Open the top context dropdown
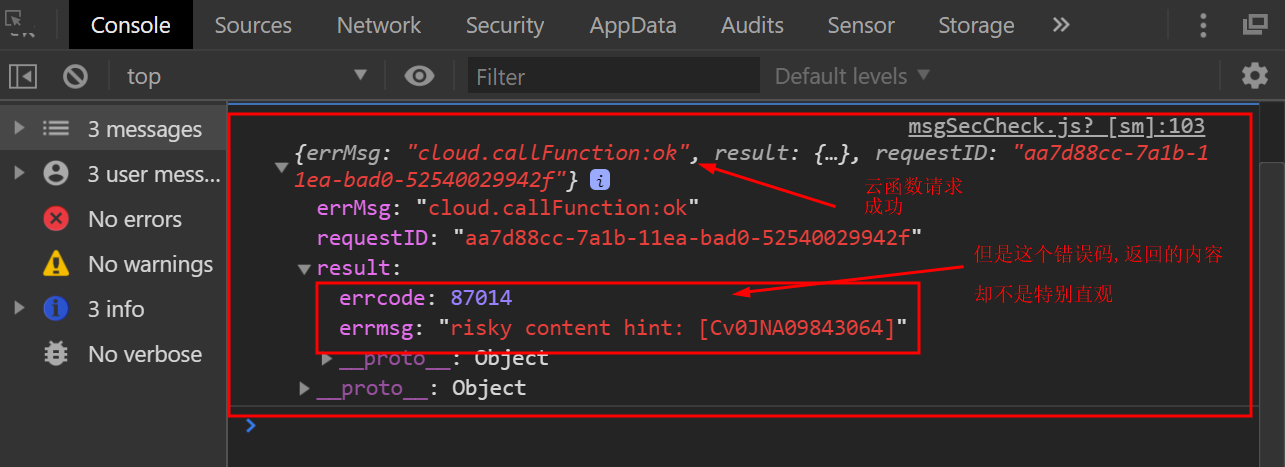The height and width of the screenshot is (467, 1285). (x=245, y=76)
